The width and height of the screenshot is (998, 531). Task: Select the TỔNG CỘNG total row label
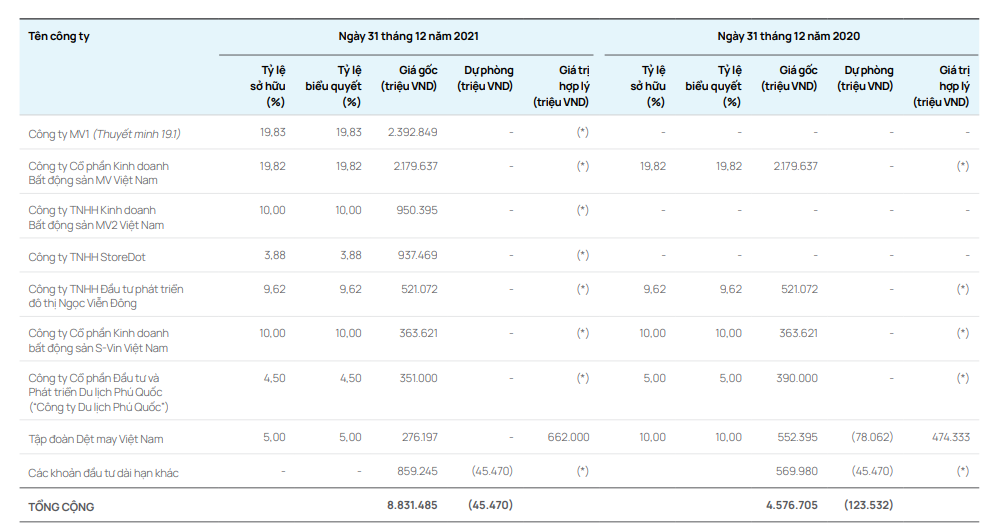click(x=61, y=506)
